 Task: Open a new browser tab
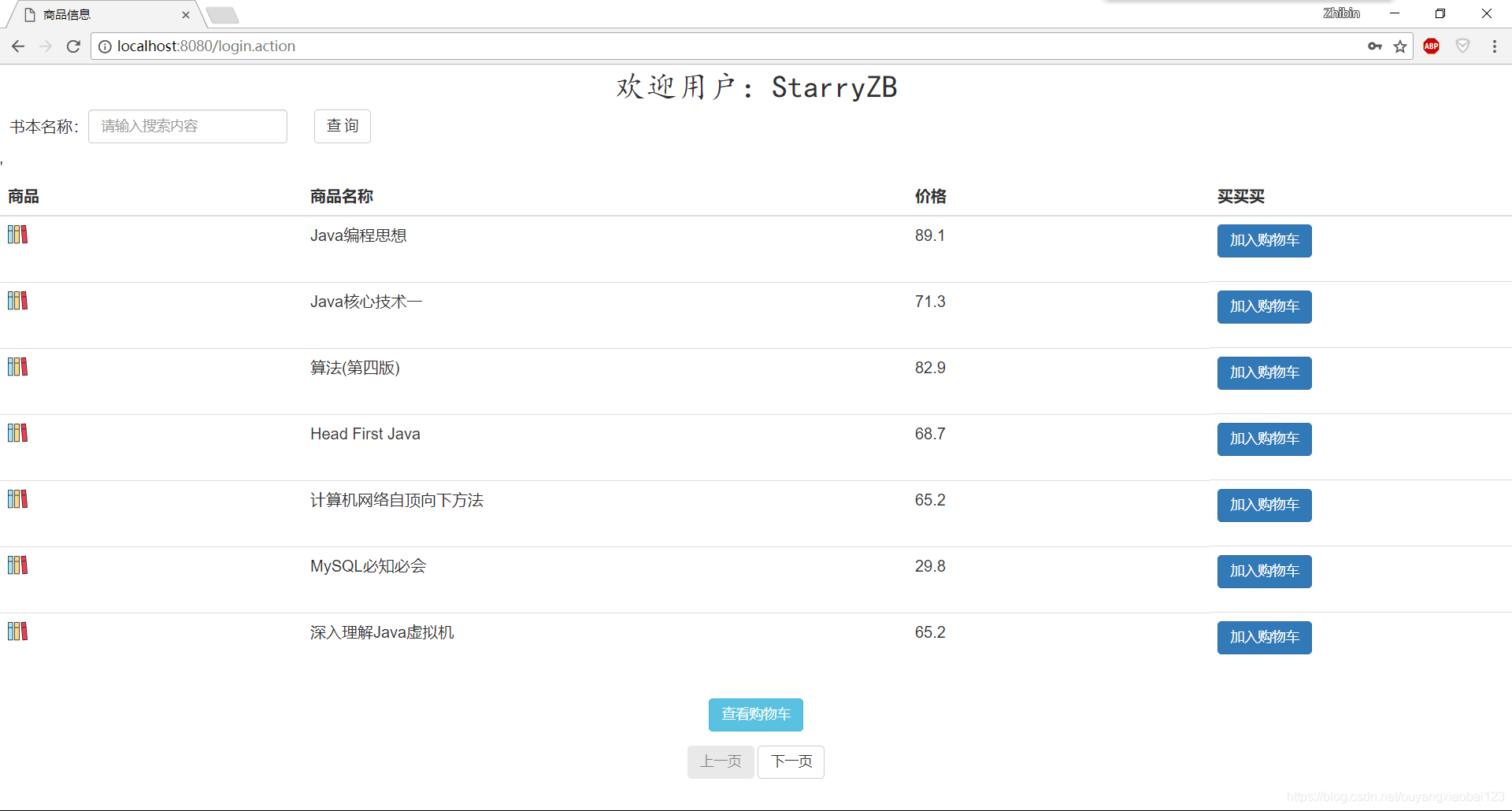(223, 15)
